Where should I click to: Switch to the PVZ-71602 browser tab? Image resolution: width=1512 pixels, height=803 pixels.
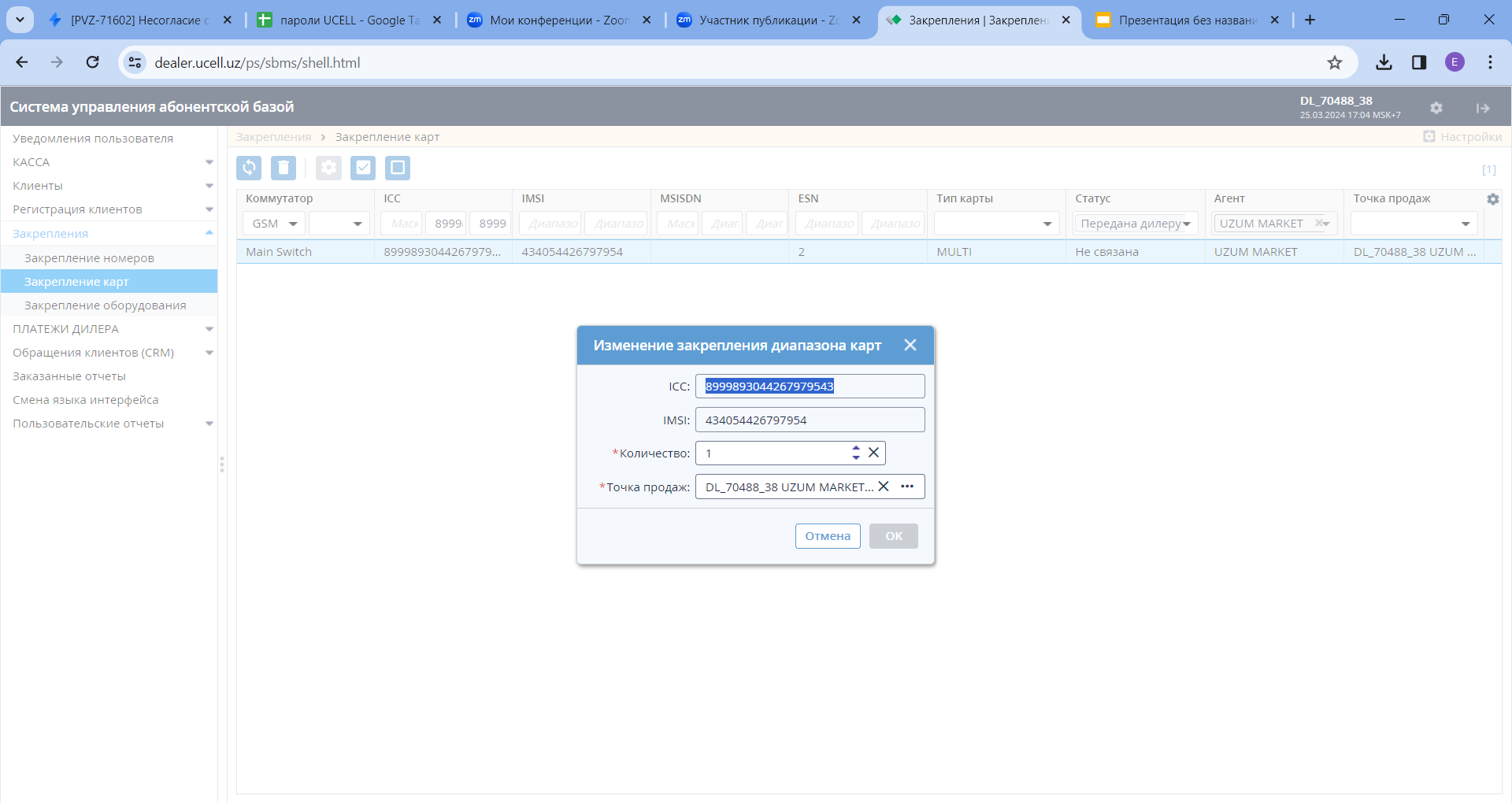point(139,20)
